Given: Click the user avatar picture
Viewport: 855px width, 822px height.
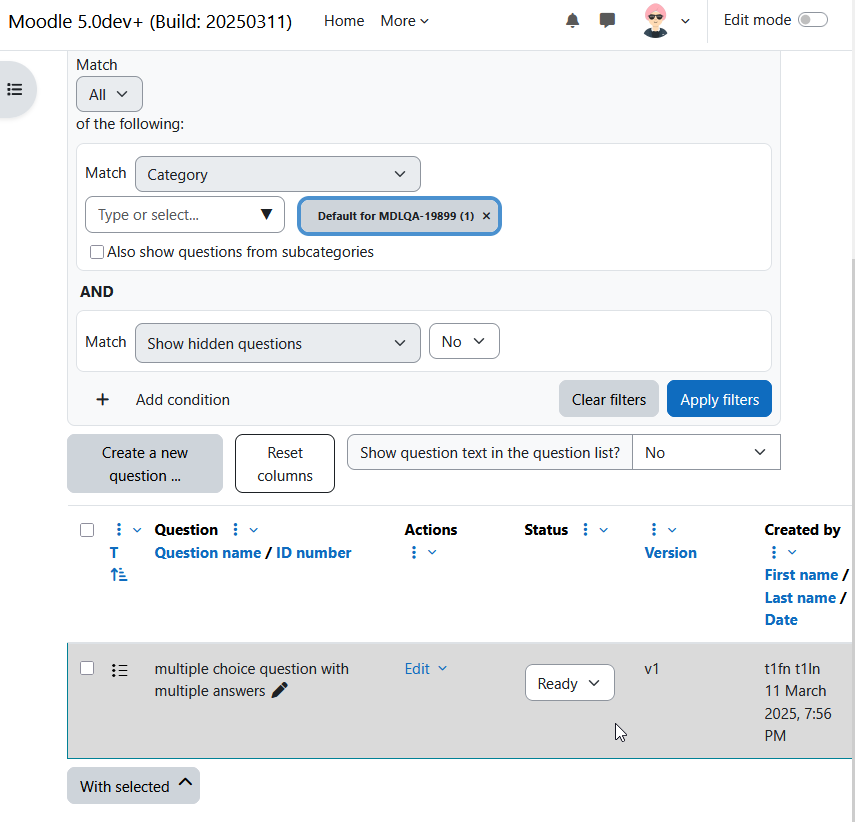Looking at the screenshot, I should coord(655,21).
